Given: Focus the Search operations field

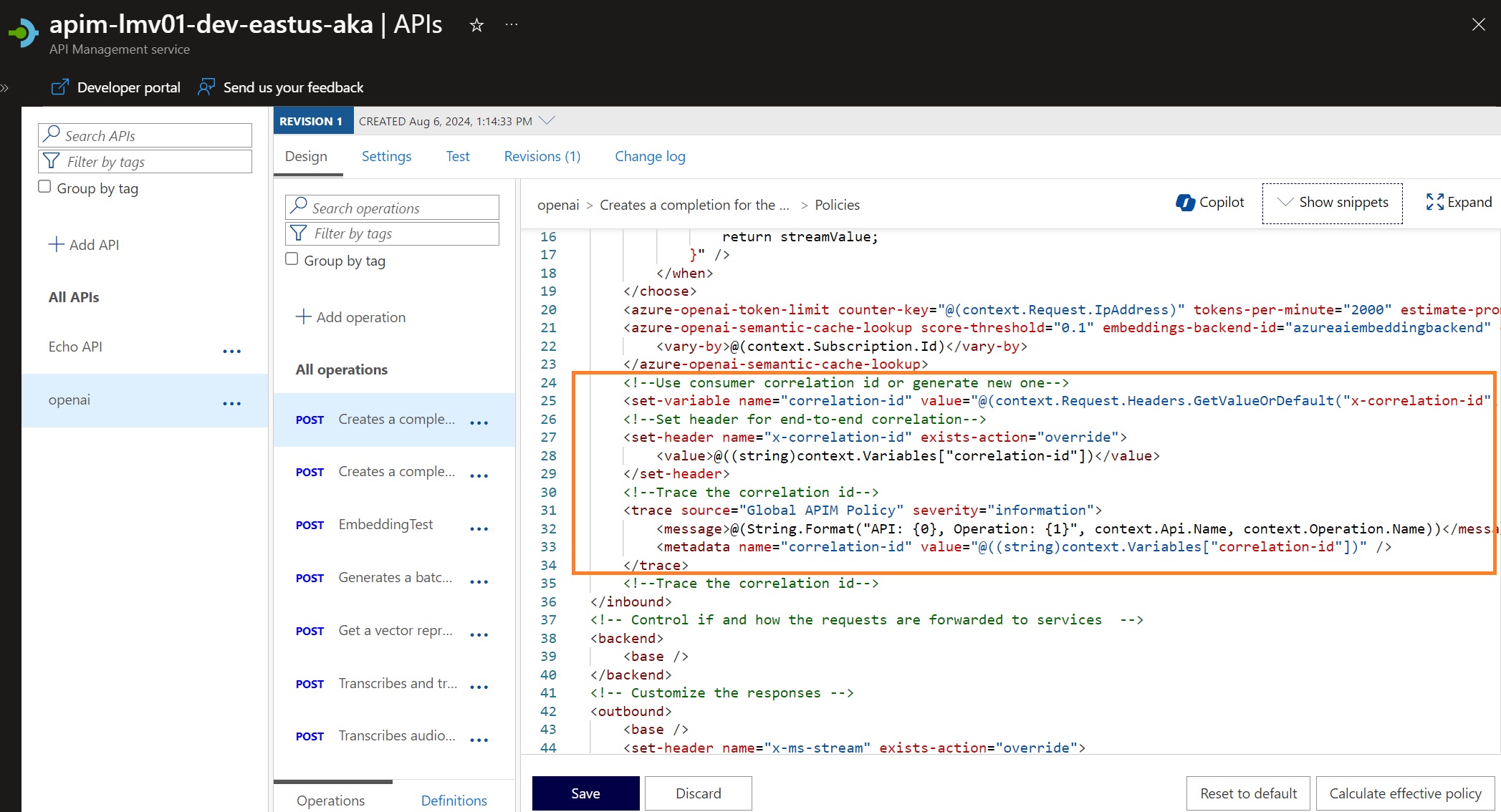Looking at the screenshot, I should (x=392, y=208).
